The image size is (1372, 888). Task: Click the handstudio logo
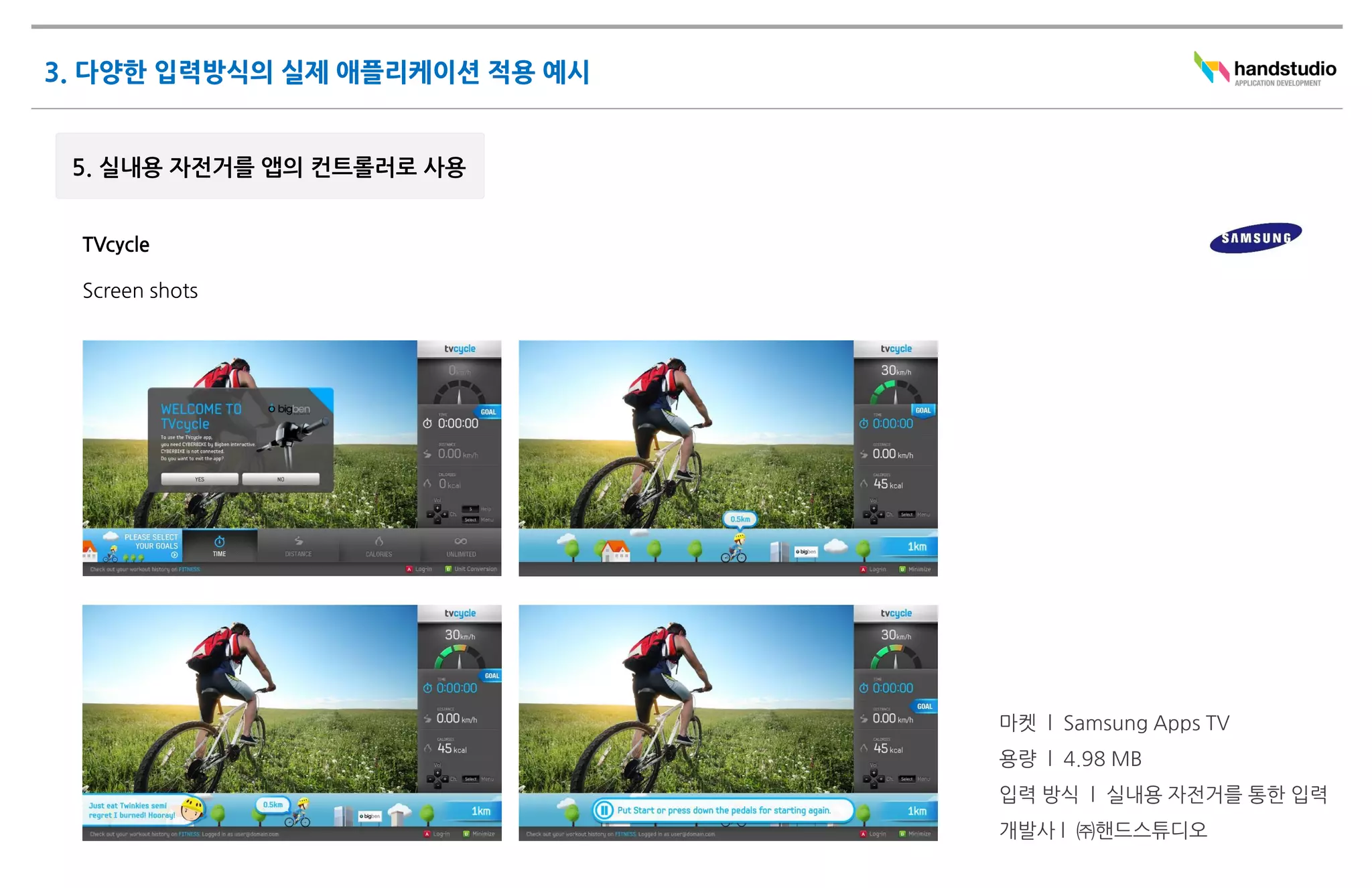point(1264,69)
